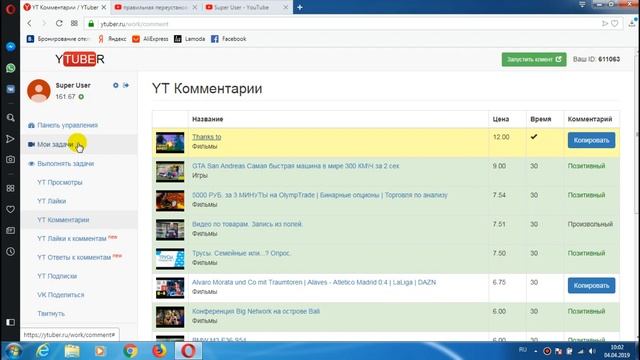
Task: Open YT Лайки к комментам menu item
Action: (x=72, y=239)
